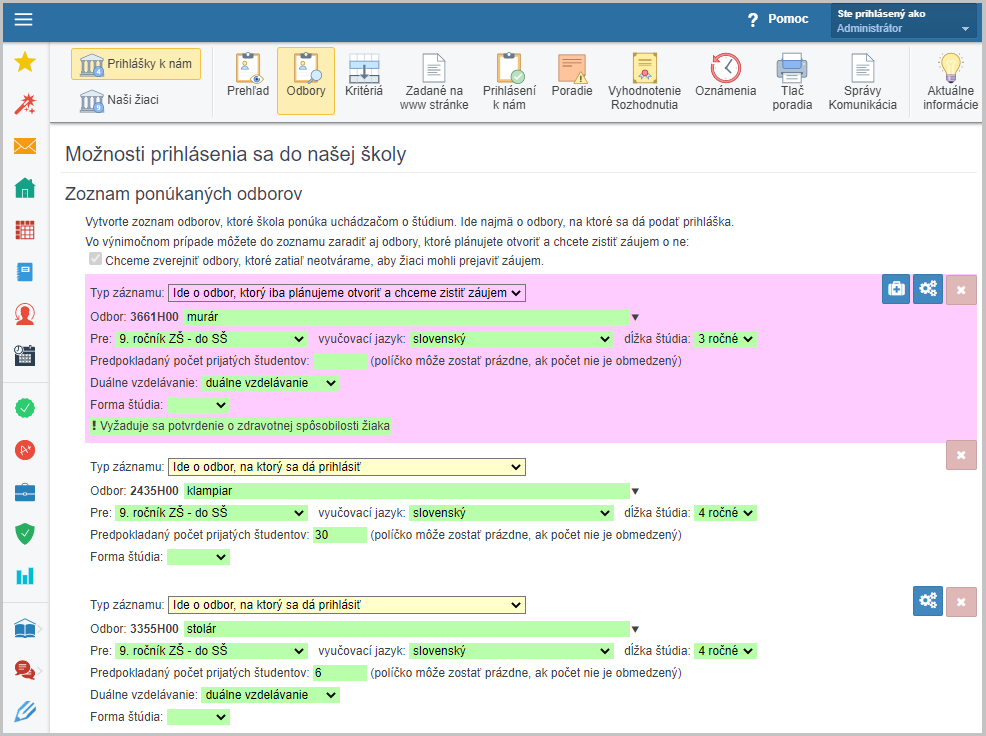The height and width of the screenshot is (736, 986).
Task: Expand the Odbor murár selector arrow
Action: pyautogui.click(x=635, y=317)
